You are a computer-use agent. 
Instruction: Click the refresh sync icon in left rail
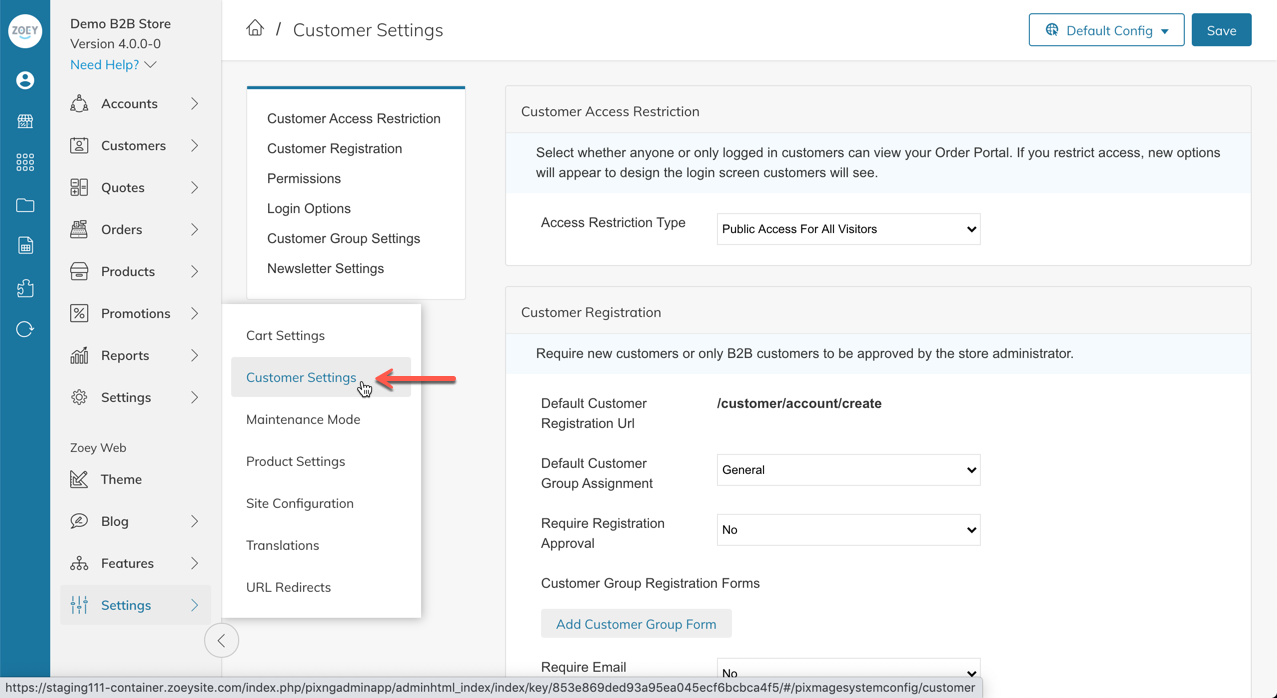(25, 329)
